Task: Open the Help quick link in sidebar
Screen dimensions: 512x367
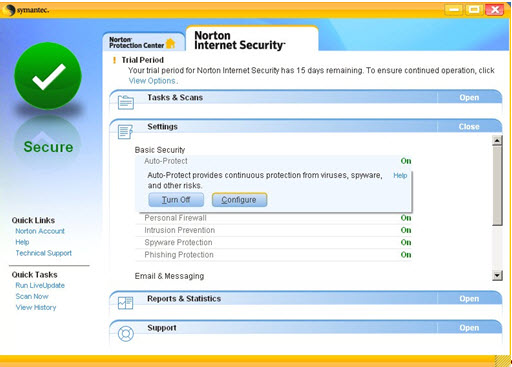Action: (22, 242)
